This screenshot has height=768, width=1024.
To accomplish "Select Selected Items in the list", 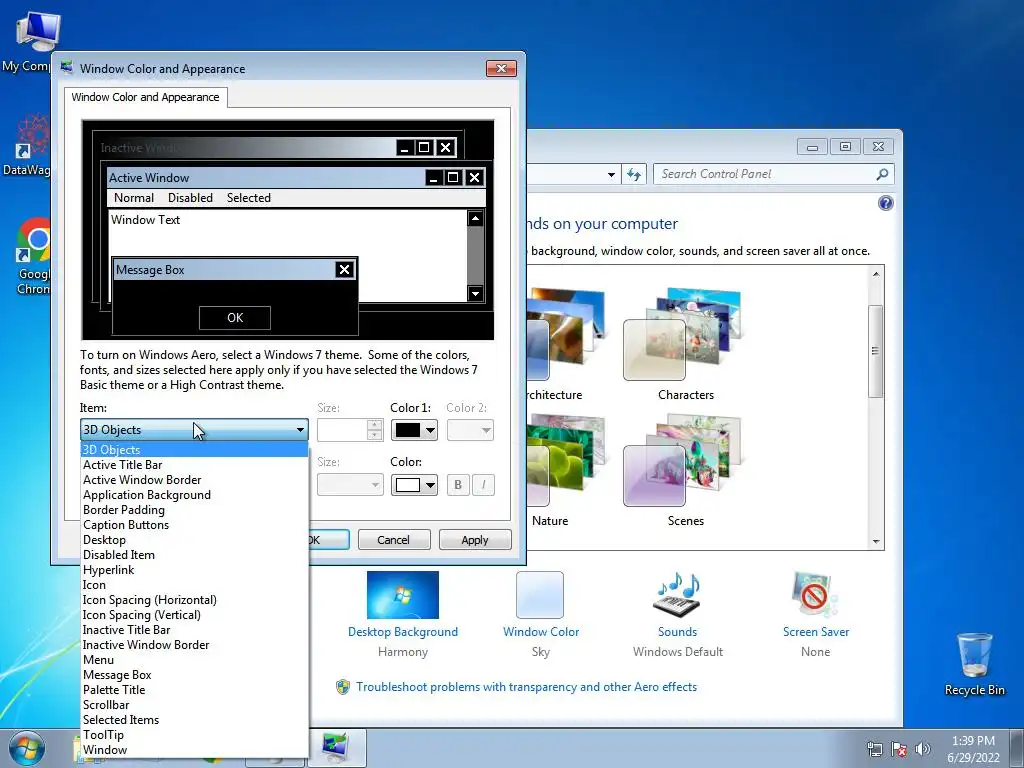I will point(194,720).
